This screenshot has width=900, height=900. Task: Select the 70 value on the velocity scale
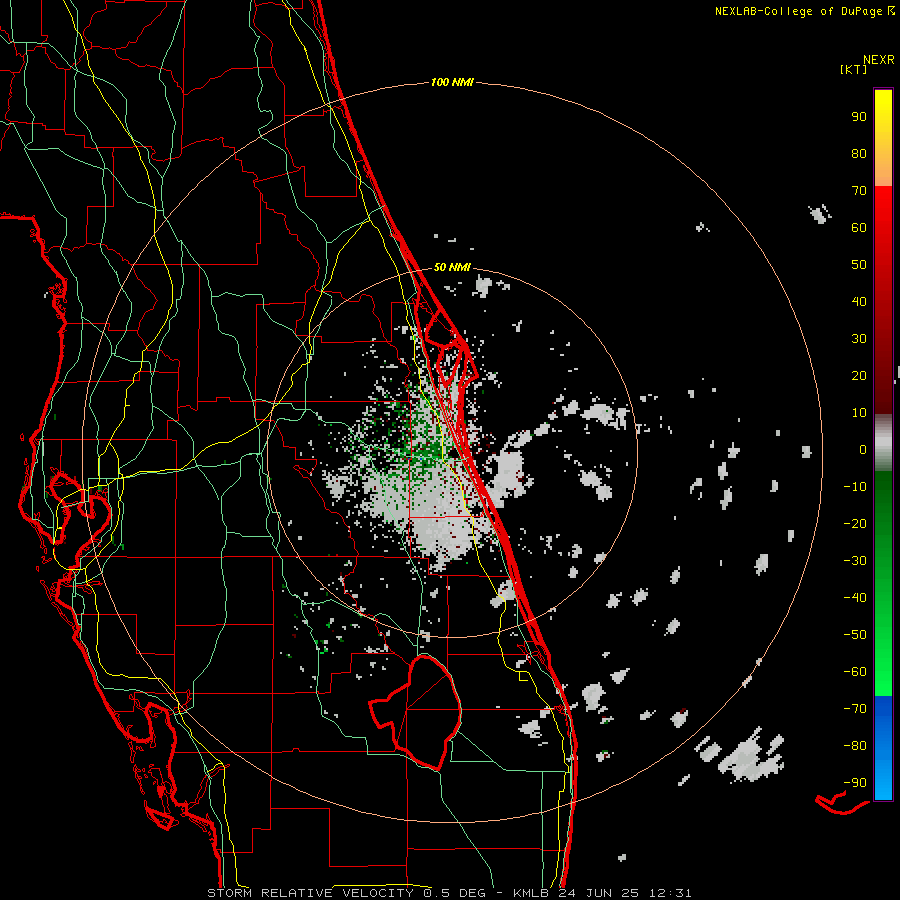(x=859, y=191)
